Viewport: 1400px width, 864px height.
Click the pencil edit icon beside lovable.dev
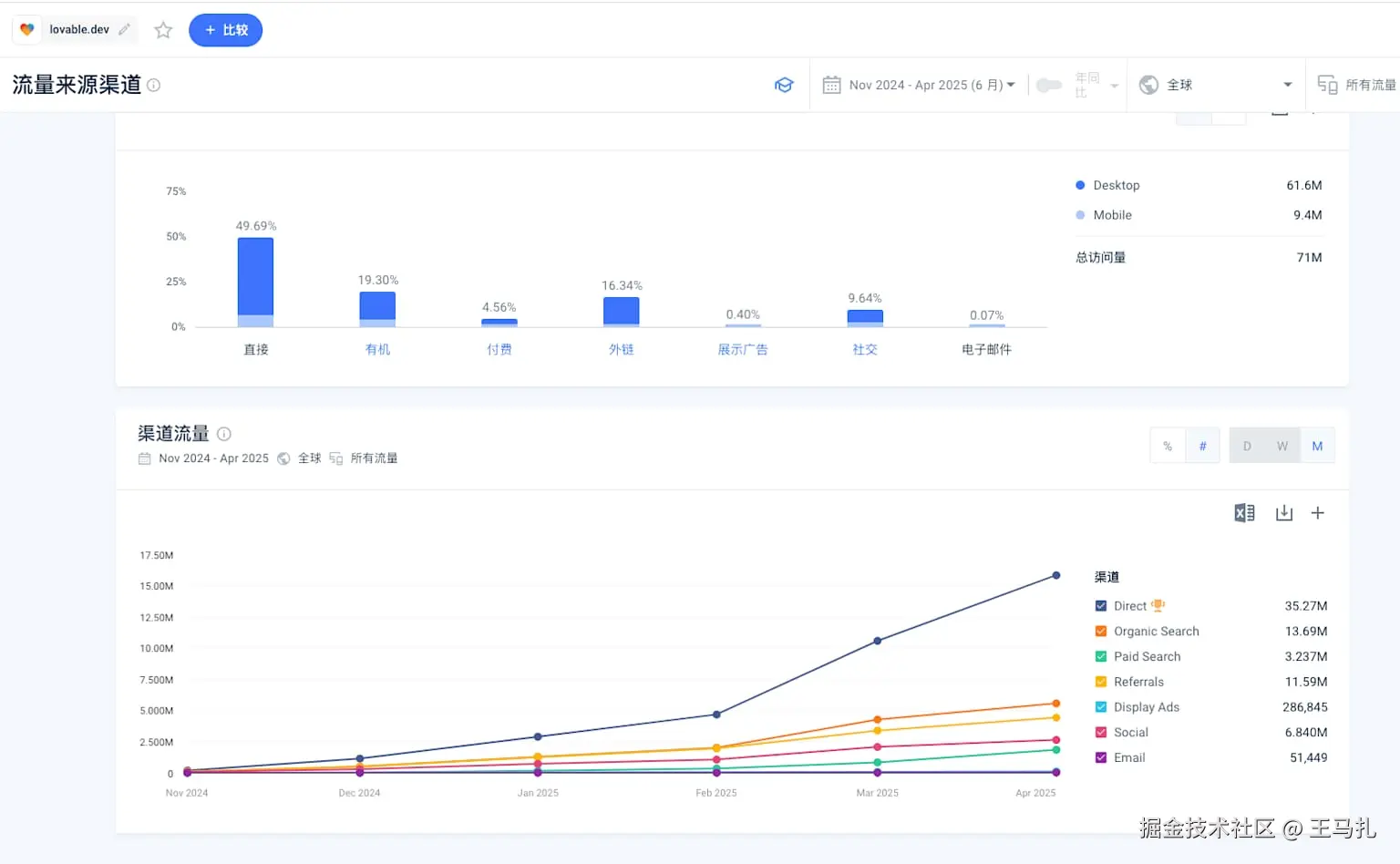point(125,29)
